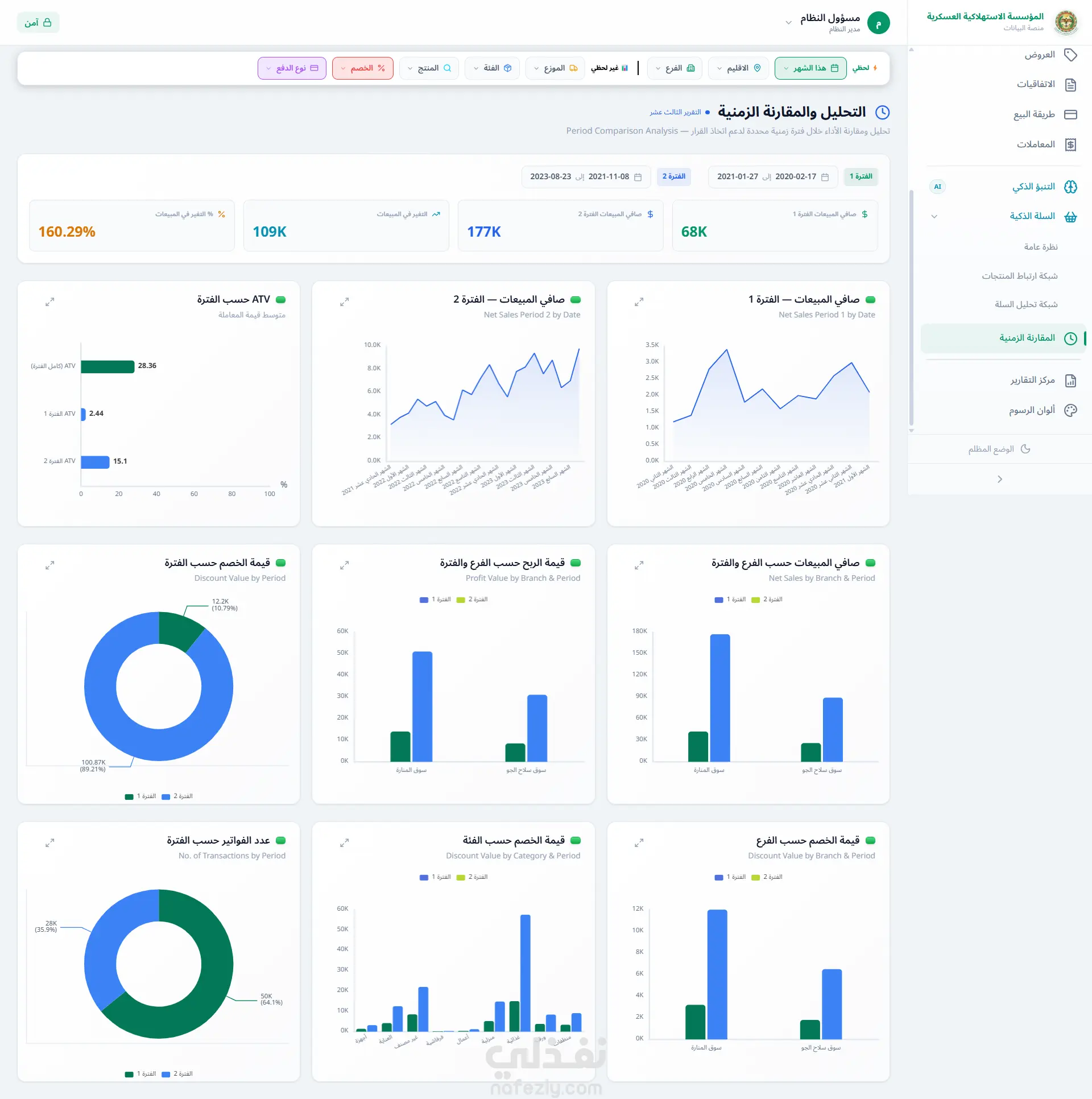
Task: Expand the Net Sales Period 1 chart
Action: click(x=639, y=302)
